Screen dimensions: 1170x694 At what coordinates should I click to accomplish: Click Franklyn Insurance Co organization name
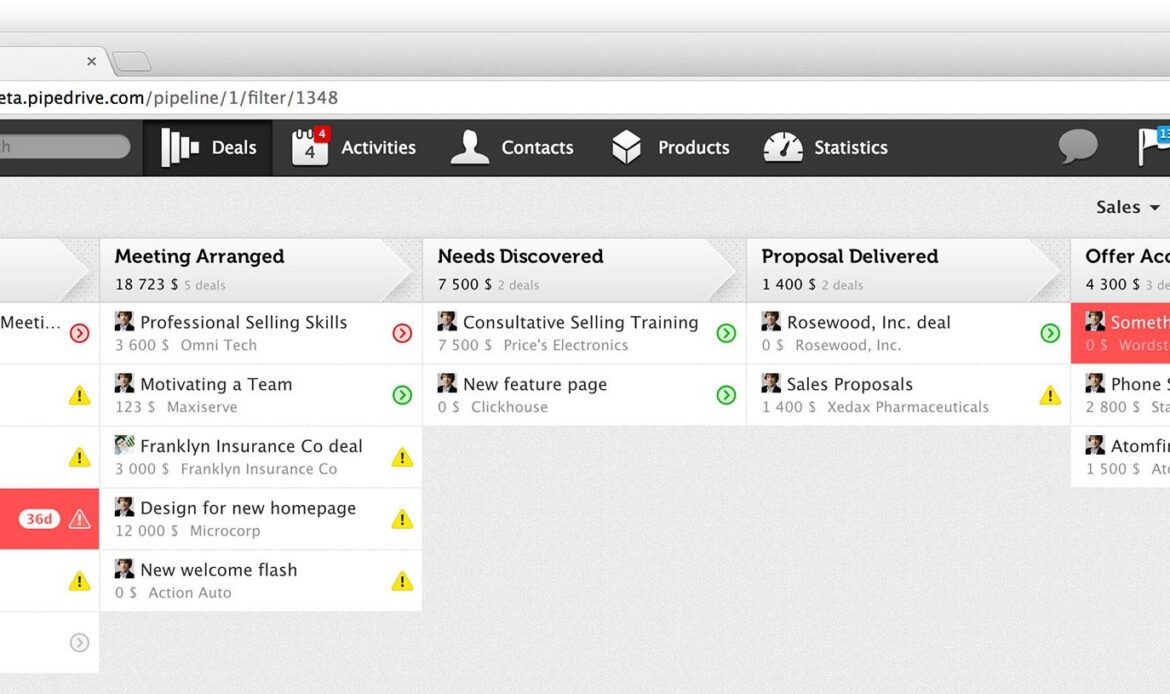pyautogui.click(x=259, y=469)
